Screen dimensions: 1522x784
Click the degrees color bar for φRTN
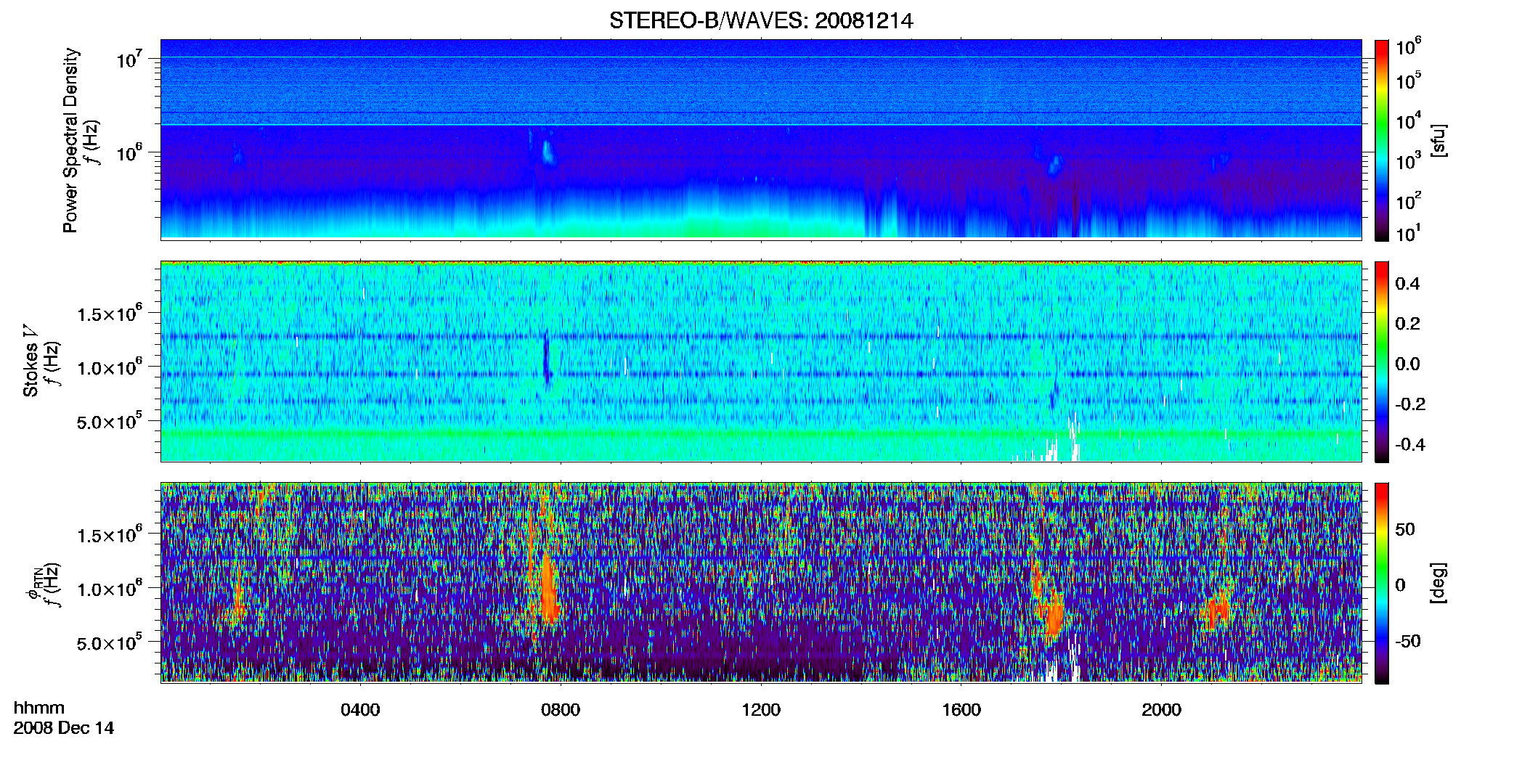click(1382, 583)
